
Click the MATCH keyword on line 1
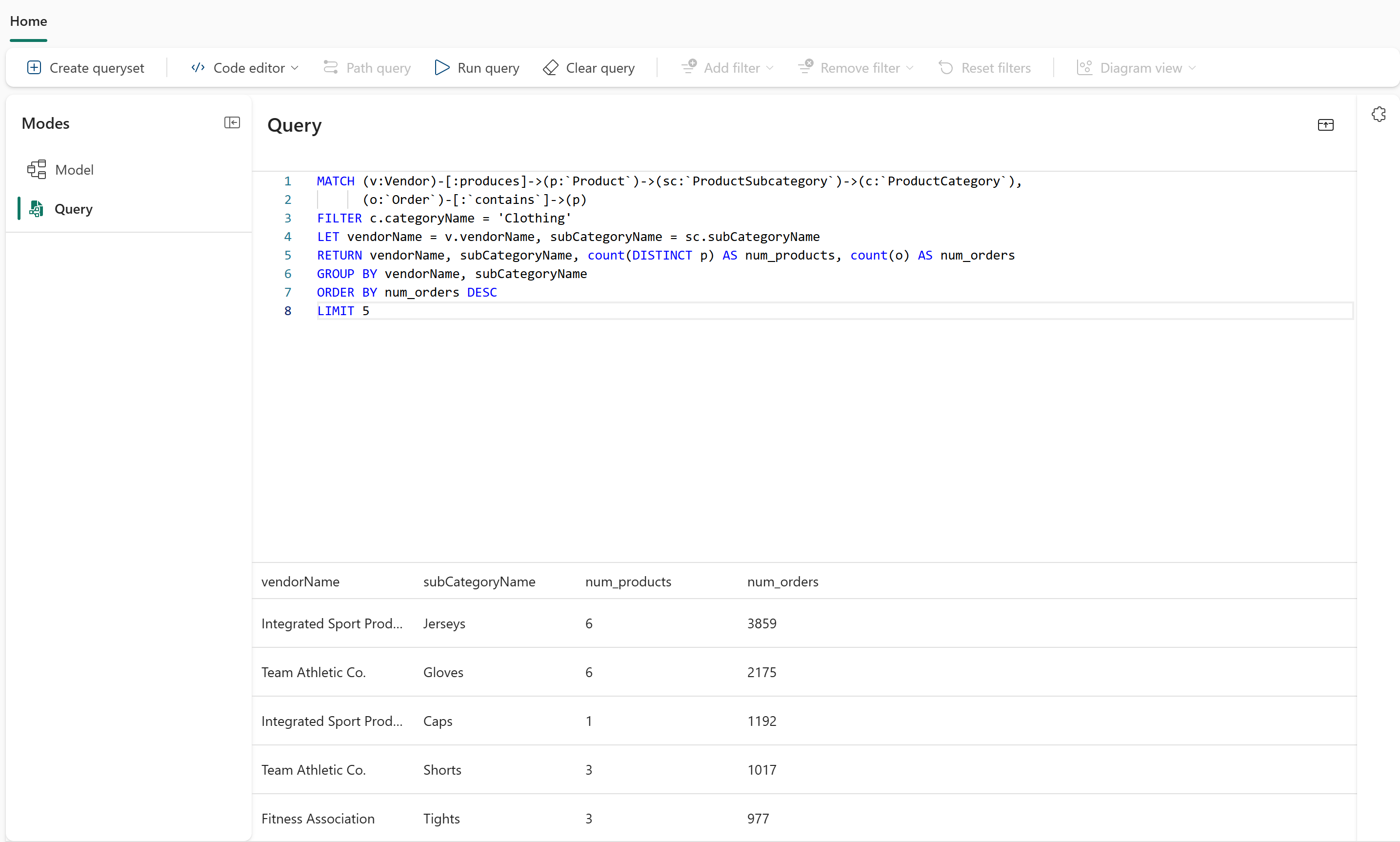335,181
